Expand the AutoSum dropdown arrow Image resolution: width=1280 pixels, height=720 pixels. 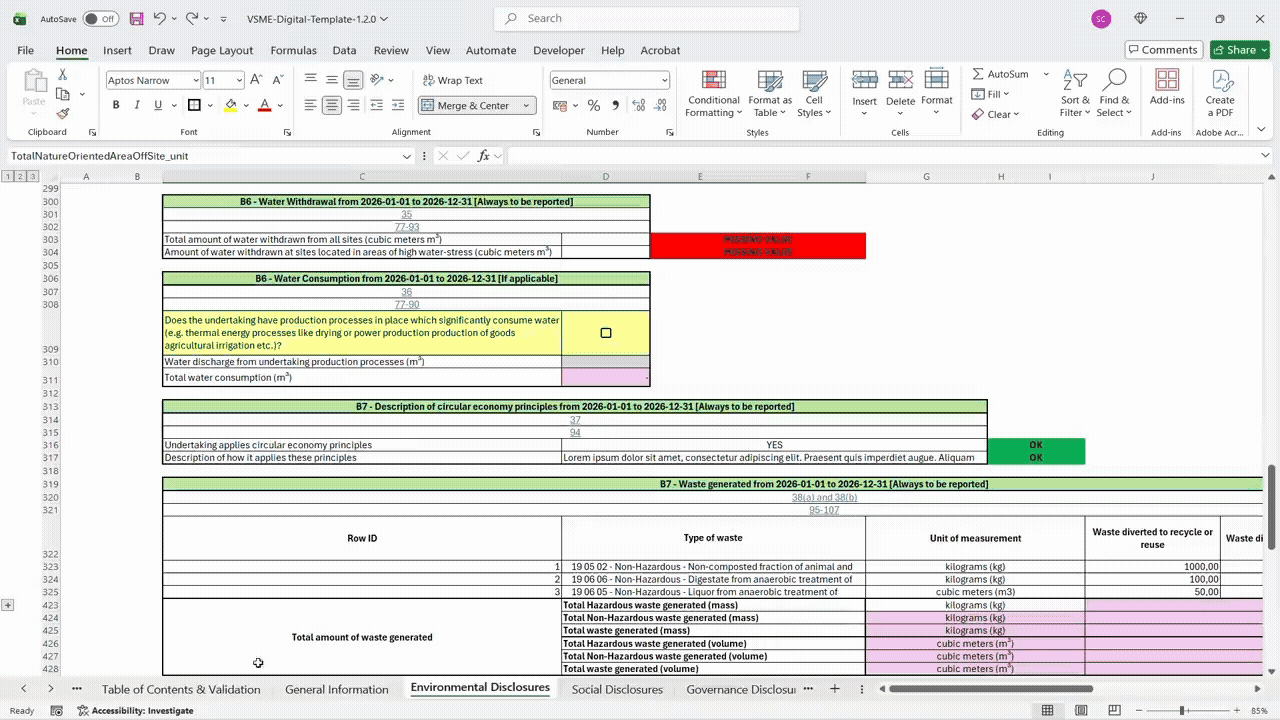click(x=1046, y=74)
